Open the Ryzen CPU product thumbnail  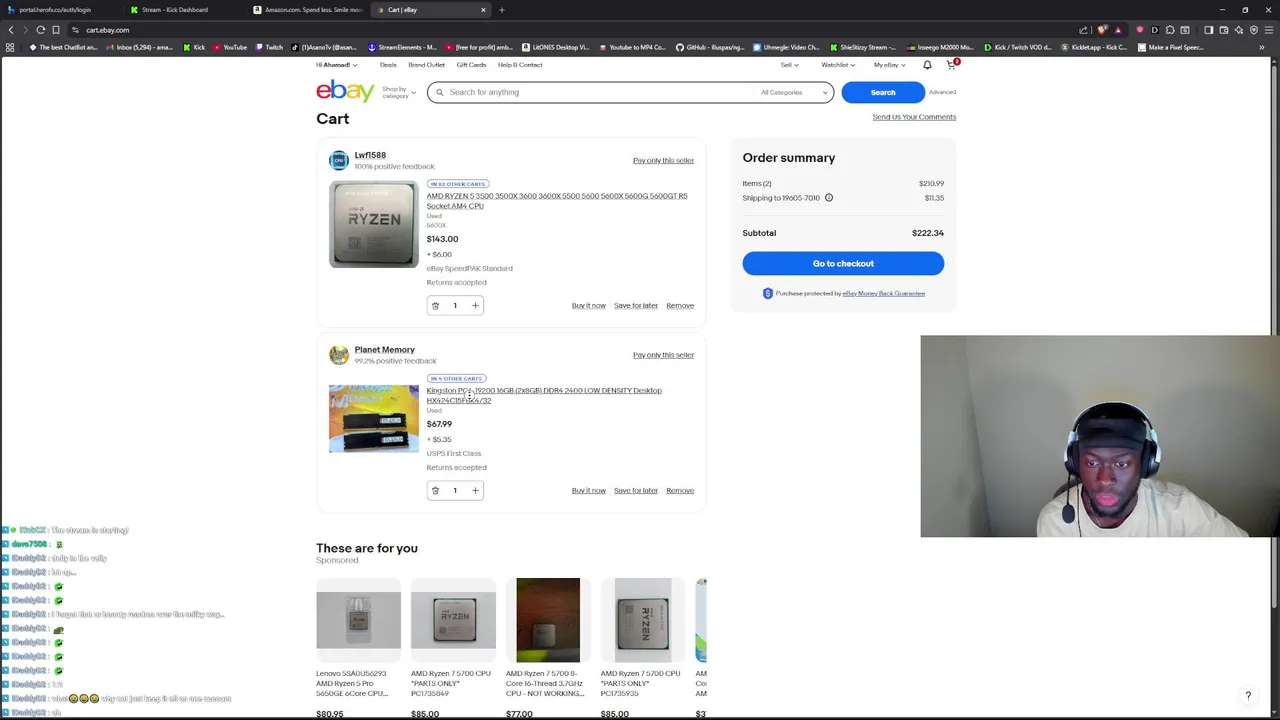click(x=374, y=224)
